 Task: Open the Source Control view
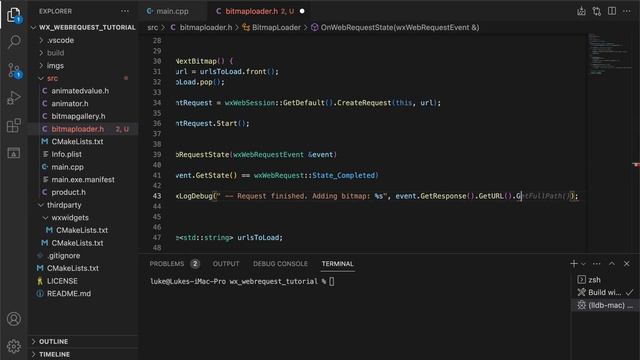(x=14, y=71)
